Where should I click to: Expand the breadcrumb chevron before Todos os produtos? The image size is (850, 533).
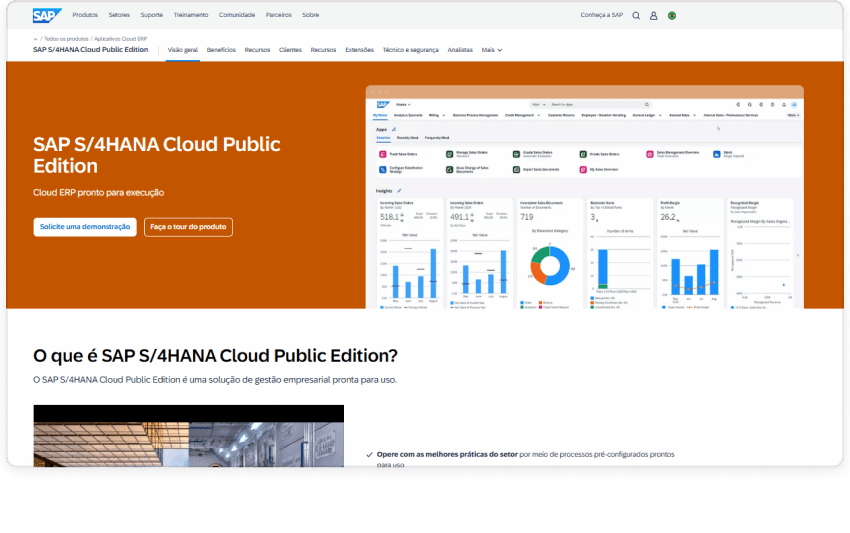35,39
